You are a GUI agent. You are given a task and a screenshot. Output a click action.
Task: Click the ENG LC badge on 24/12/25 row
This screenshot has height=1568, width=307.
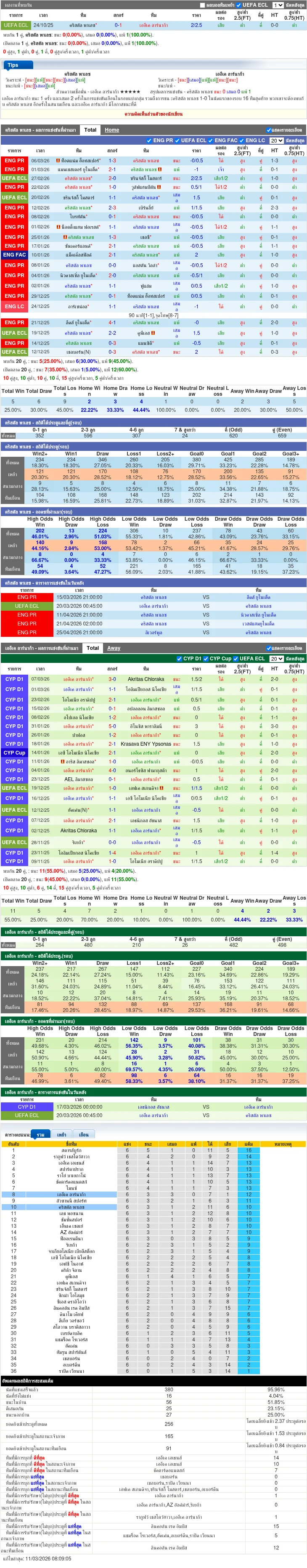tap(15, 307)
